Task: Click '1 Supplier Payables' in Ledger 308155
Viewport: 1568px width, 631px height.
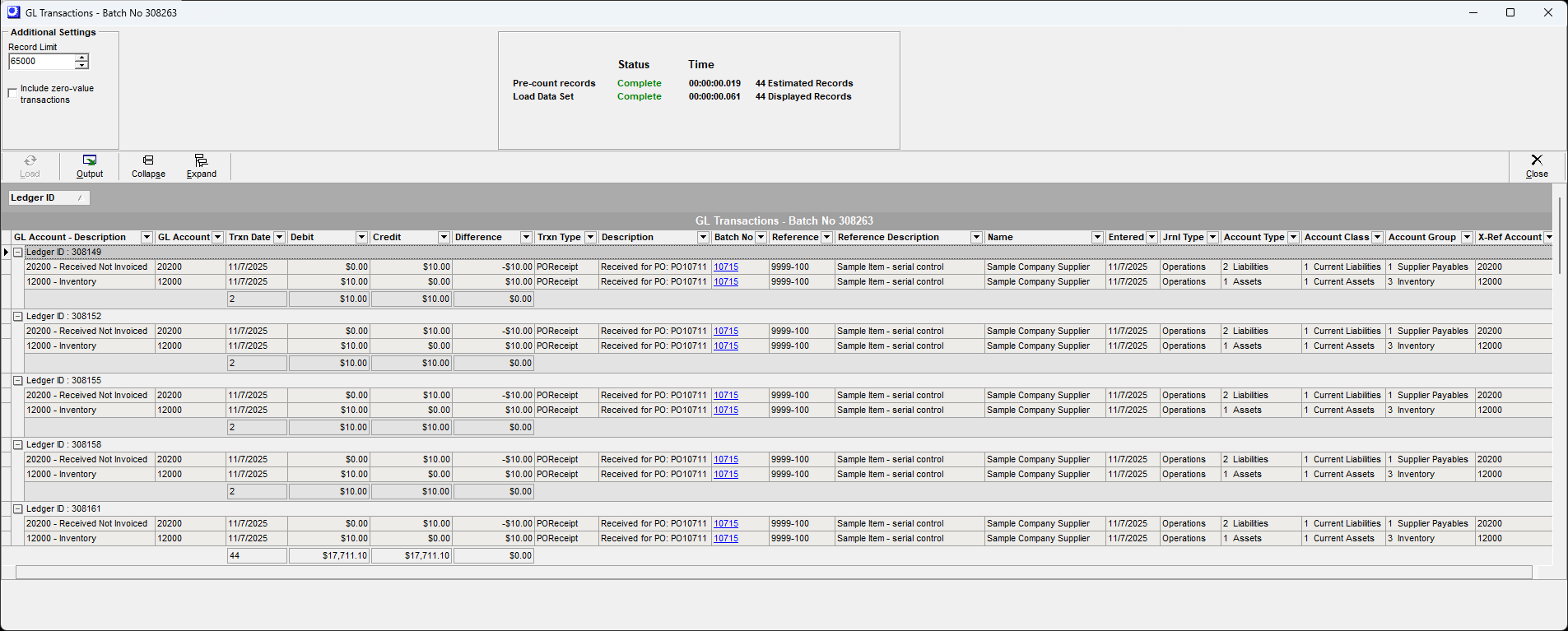Action: coord(1427,395)
